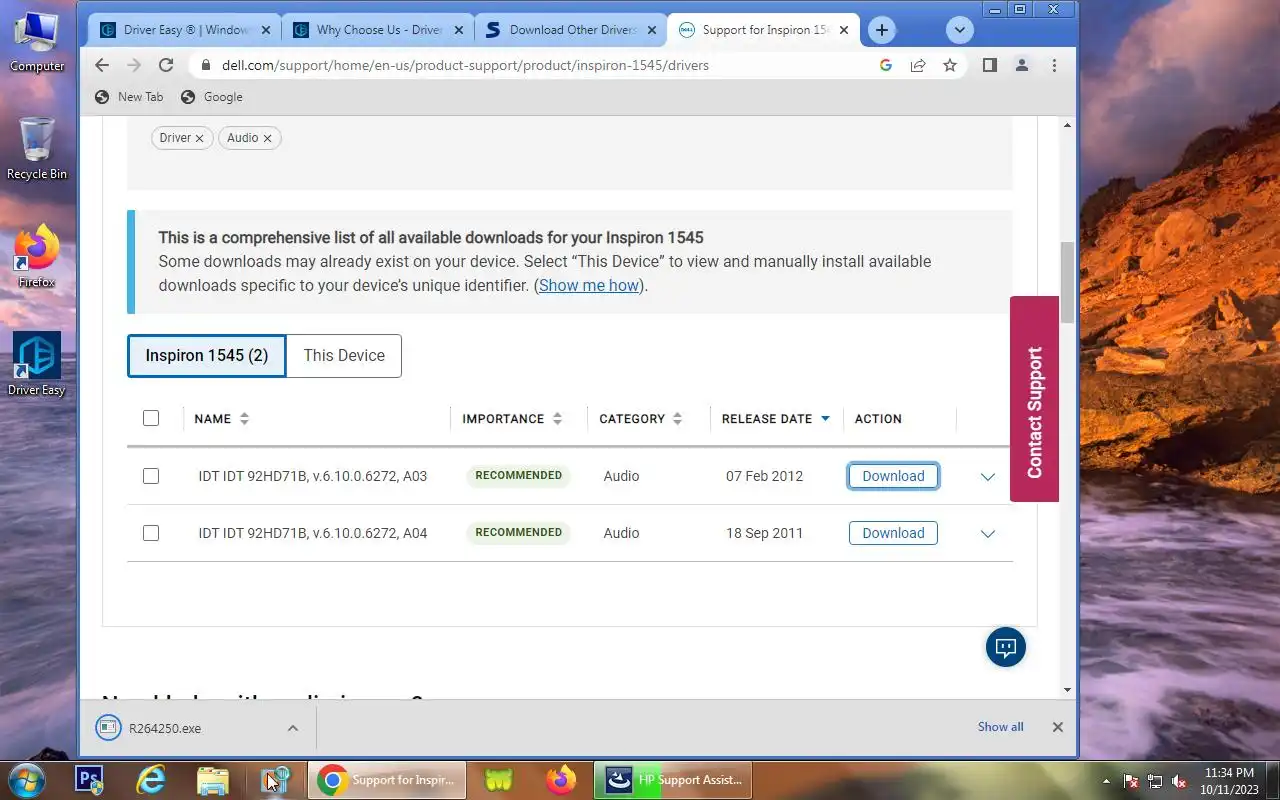Image resolution: width=1280 pixels, height=800 pixels.
Task: Share this page via share icon
Action: [917, 65]
